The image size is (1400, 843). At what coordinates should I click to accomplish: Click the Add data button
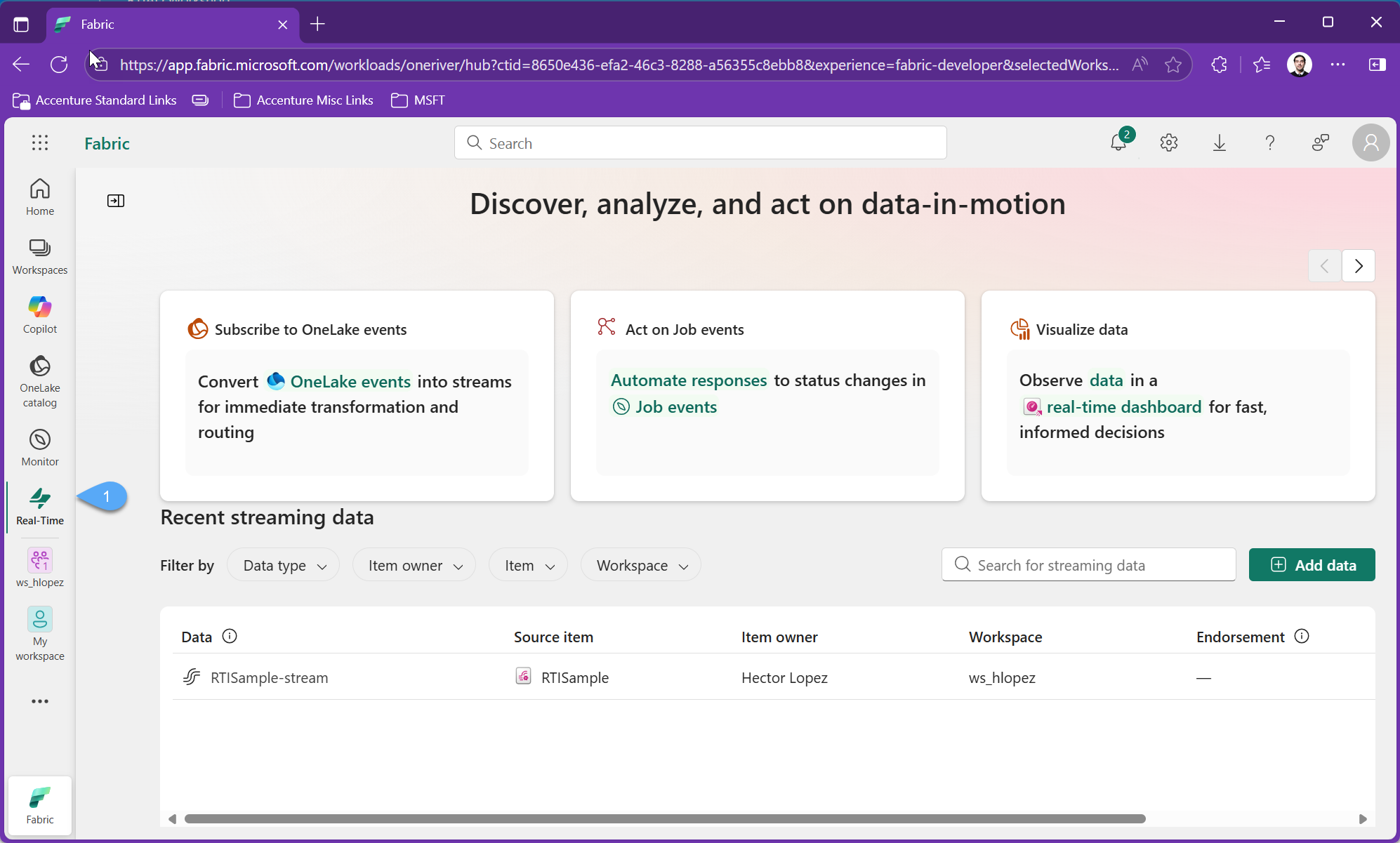(x=1312, y=565)
